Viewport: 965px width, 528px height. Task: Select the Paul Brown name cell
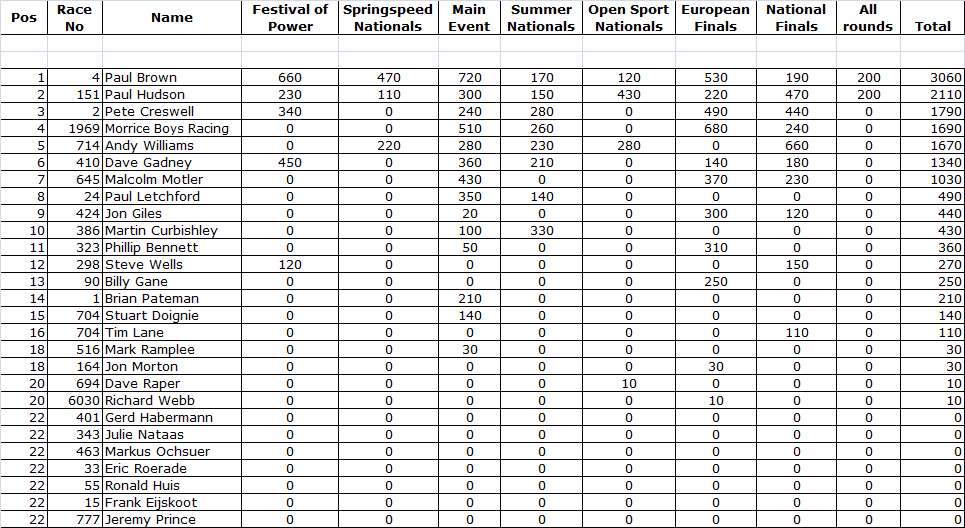tap(172, 77)
